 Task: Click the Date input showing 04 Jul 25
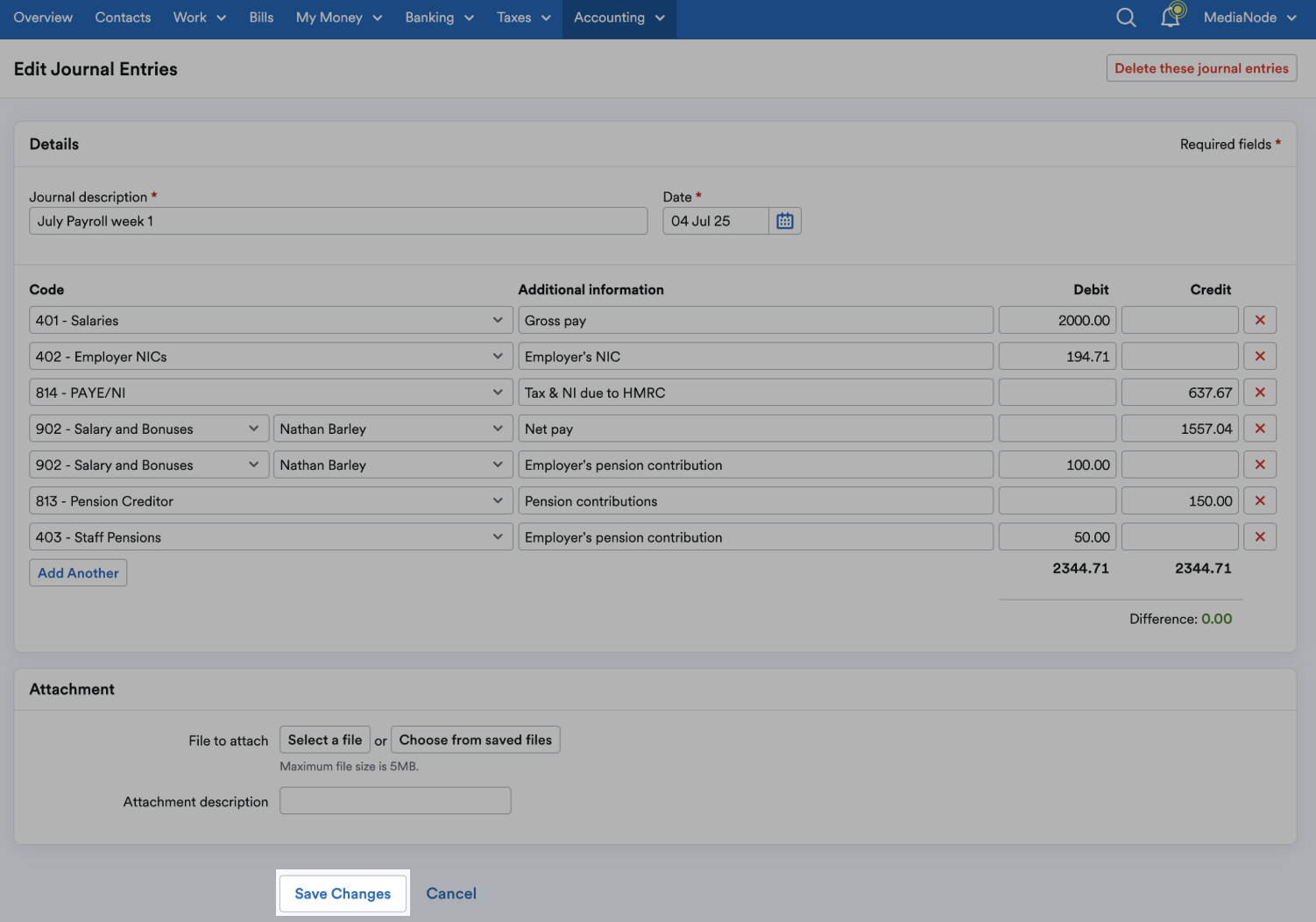(x=716, y=221)
